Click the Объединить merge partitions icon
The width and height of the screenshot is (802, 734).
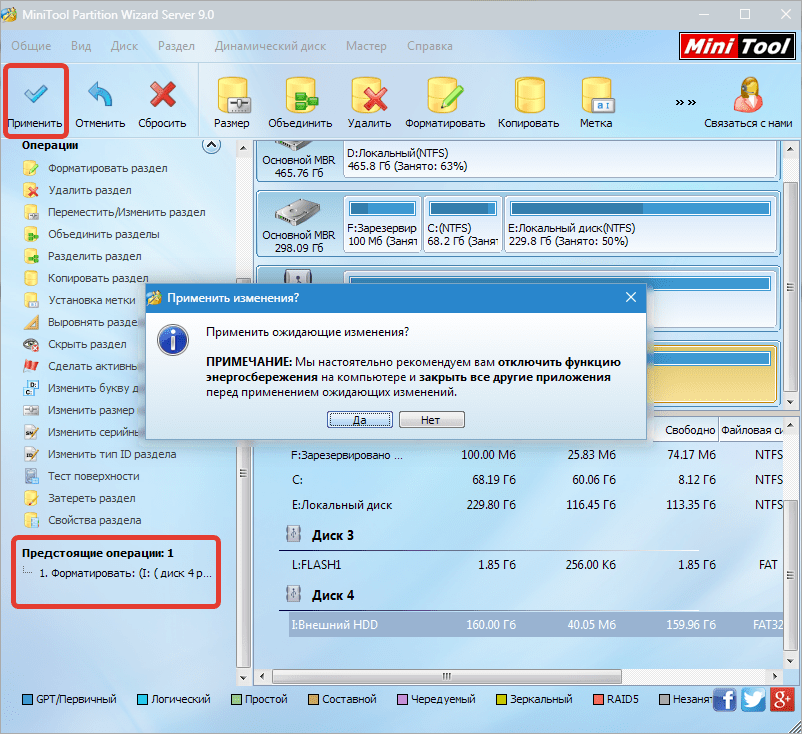[300, 96]
